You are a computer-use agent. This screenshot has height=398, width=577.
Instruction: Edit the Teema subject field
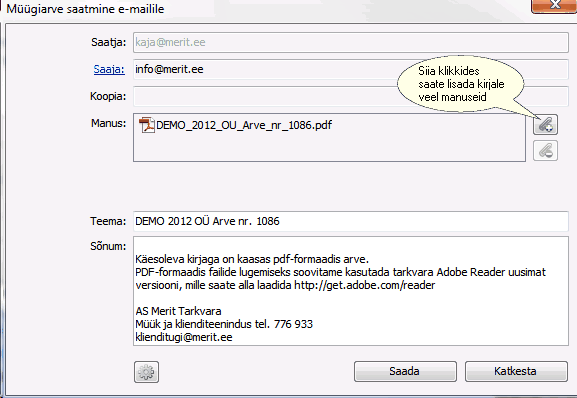point(351,221)
